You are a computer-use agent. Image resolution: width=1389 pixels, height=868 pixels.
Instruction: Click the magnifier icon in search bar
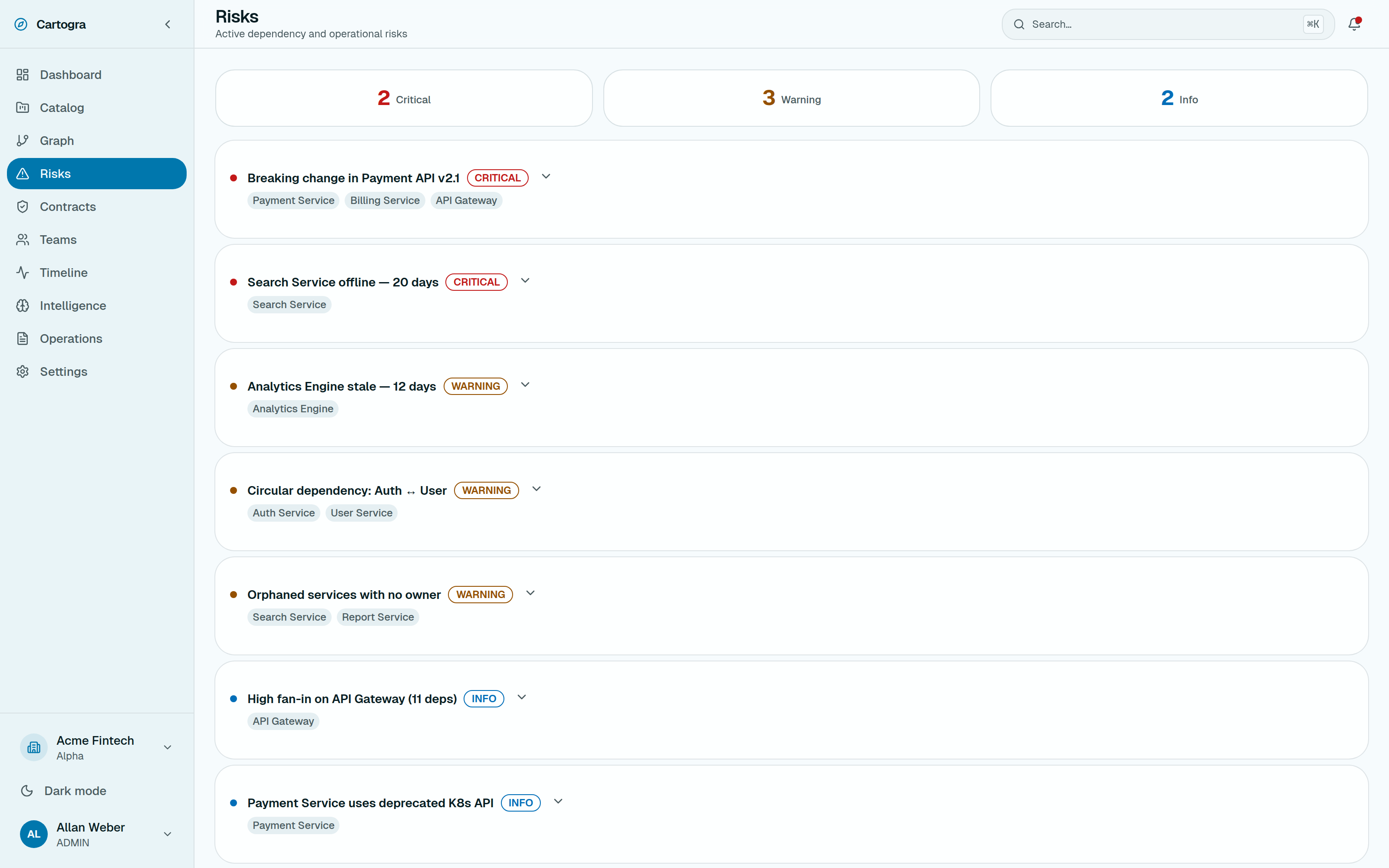1019,24
